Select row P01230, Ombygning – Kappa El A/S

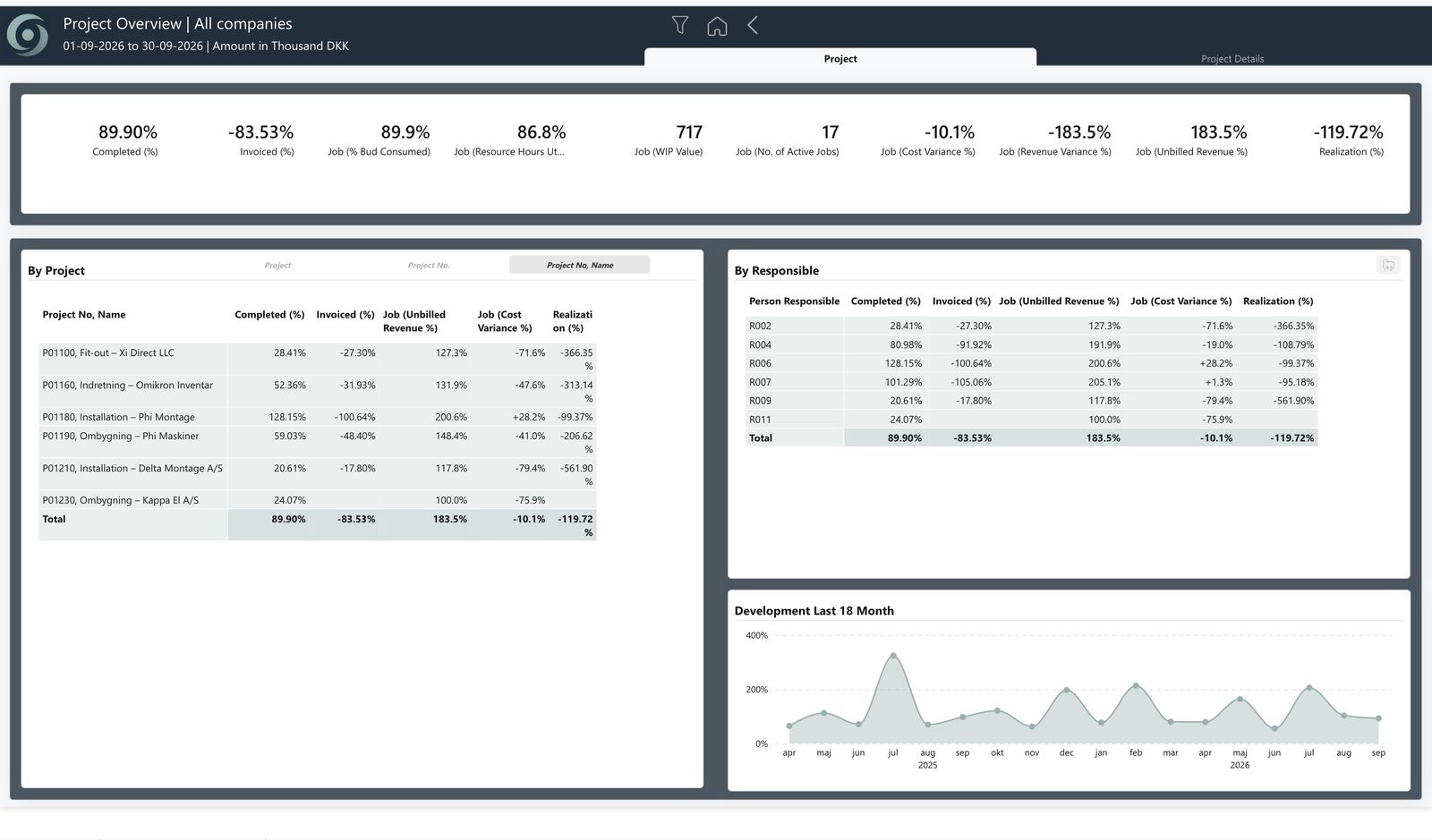click(x=318, y=500)
